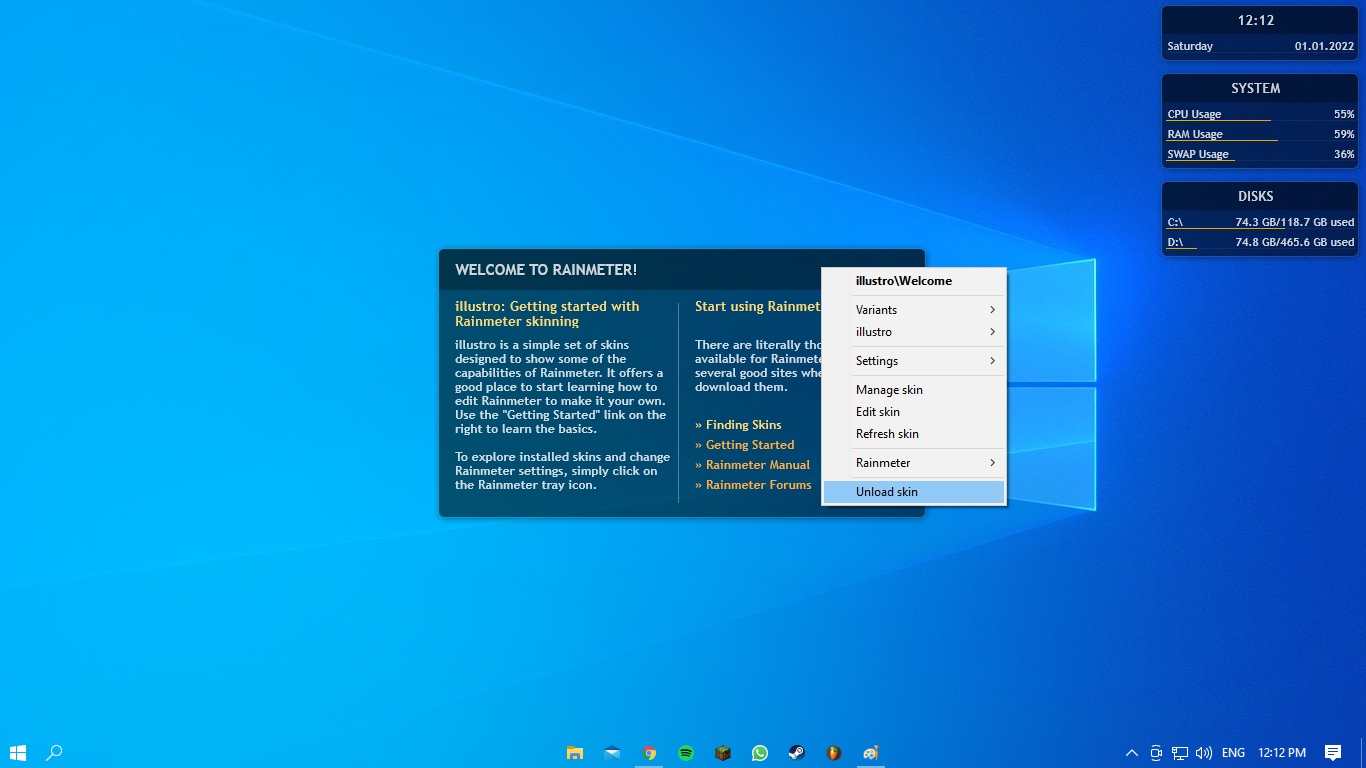Click Saturday in clock skin
The image size is (1366, 768).
pos(1190,46)
